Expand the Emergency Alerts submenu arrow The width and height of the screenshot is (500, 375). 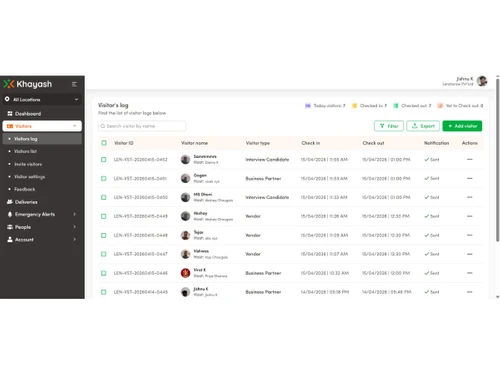pyautogui.click(x=75, y=214)
